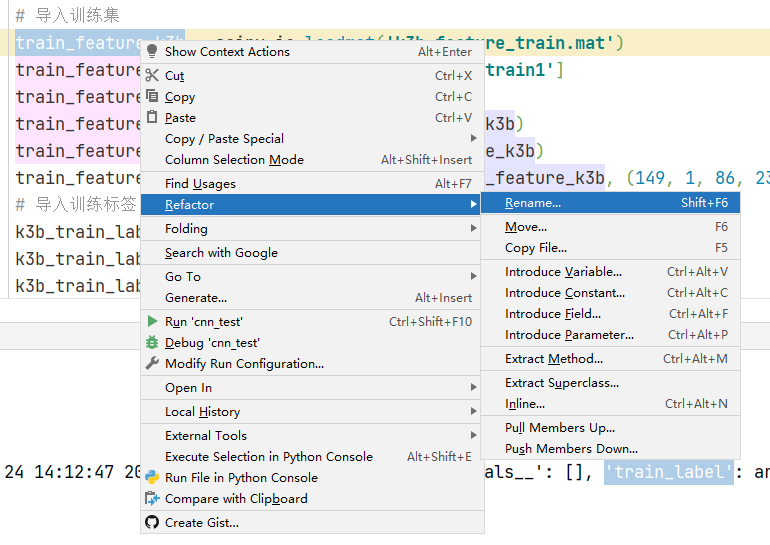Image resolution: width=770 pixels, height=545 pixels.
Task: Click the GitHub Create Gist icon
Action: [x=152, y=522]
